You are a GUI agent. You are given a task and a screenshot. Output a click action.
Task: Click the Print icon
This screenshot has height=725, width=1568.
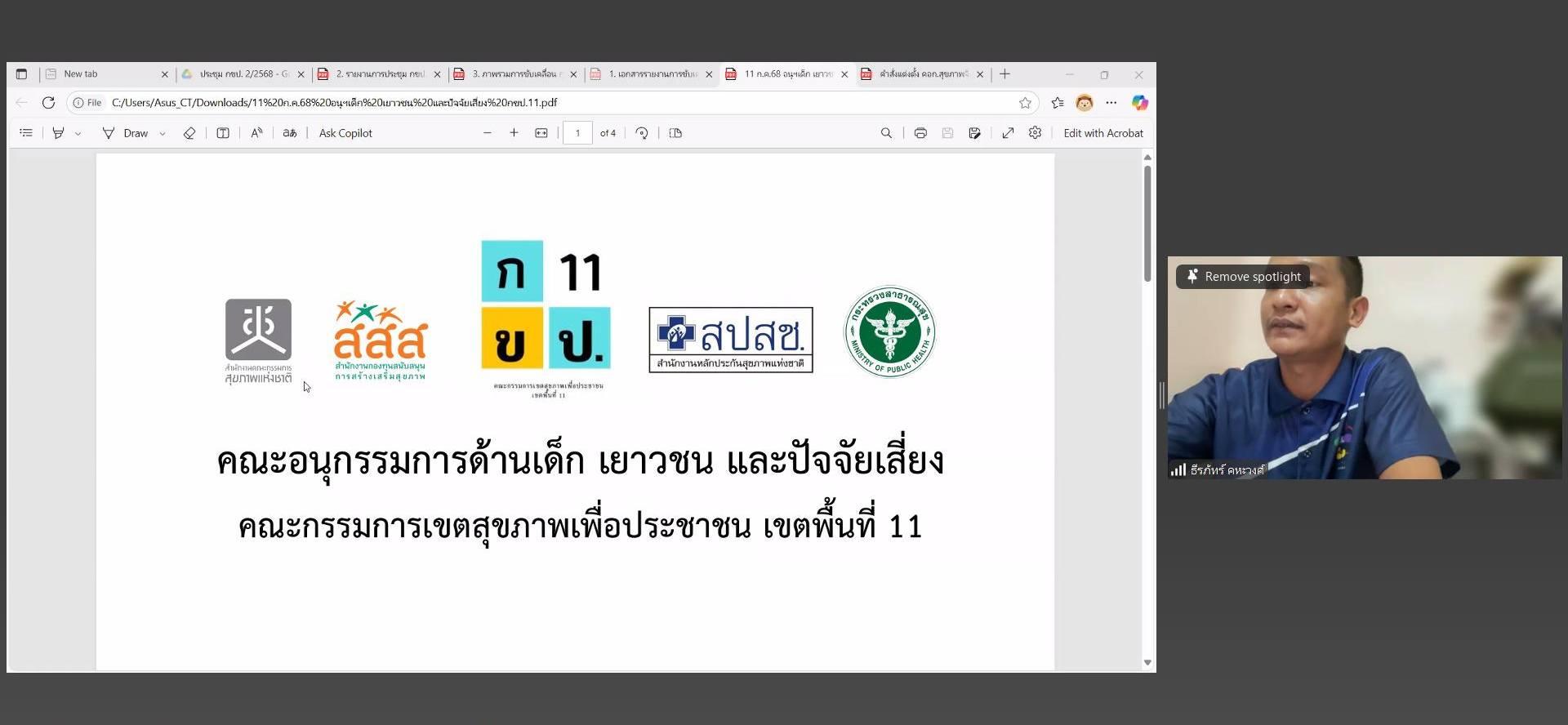[x=920, y=133]
